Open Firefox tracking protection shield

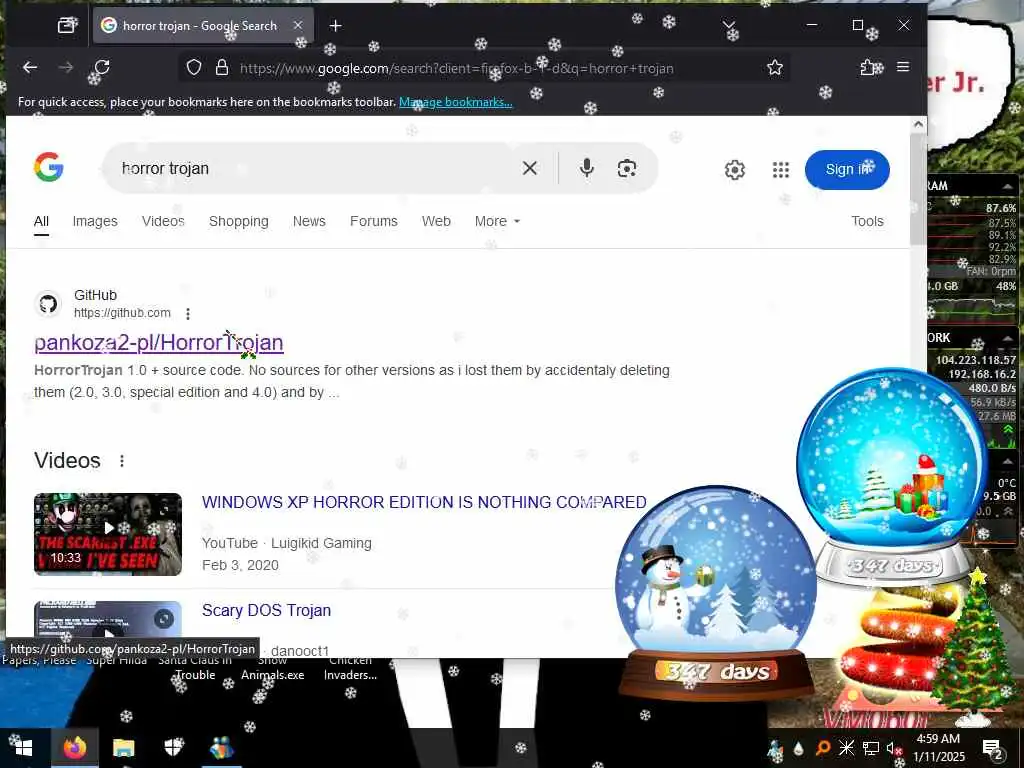tap(194, 67)
